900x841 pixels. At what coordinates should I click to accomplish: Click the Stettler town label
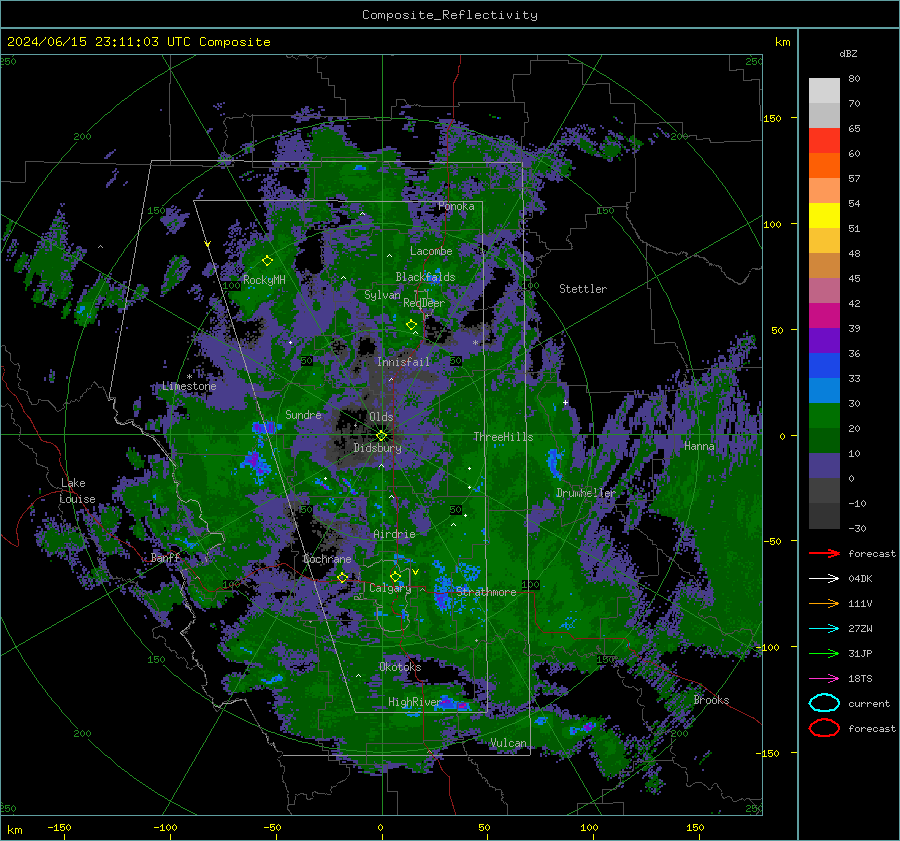(583, 289)
